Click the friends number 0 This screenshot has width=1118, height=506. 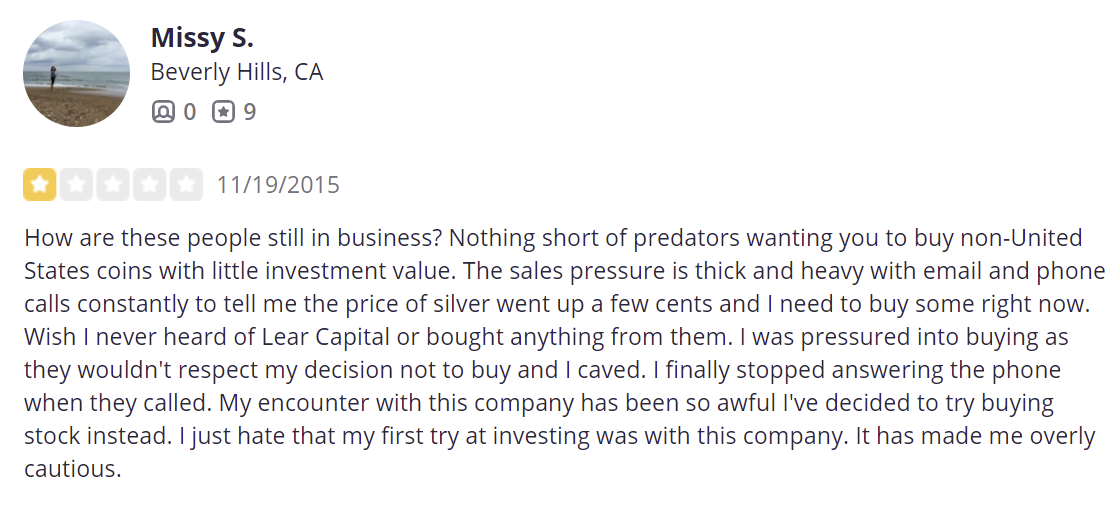click(190, 111)
